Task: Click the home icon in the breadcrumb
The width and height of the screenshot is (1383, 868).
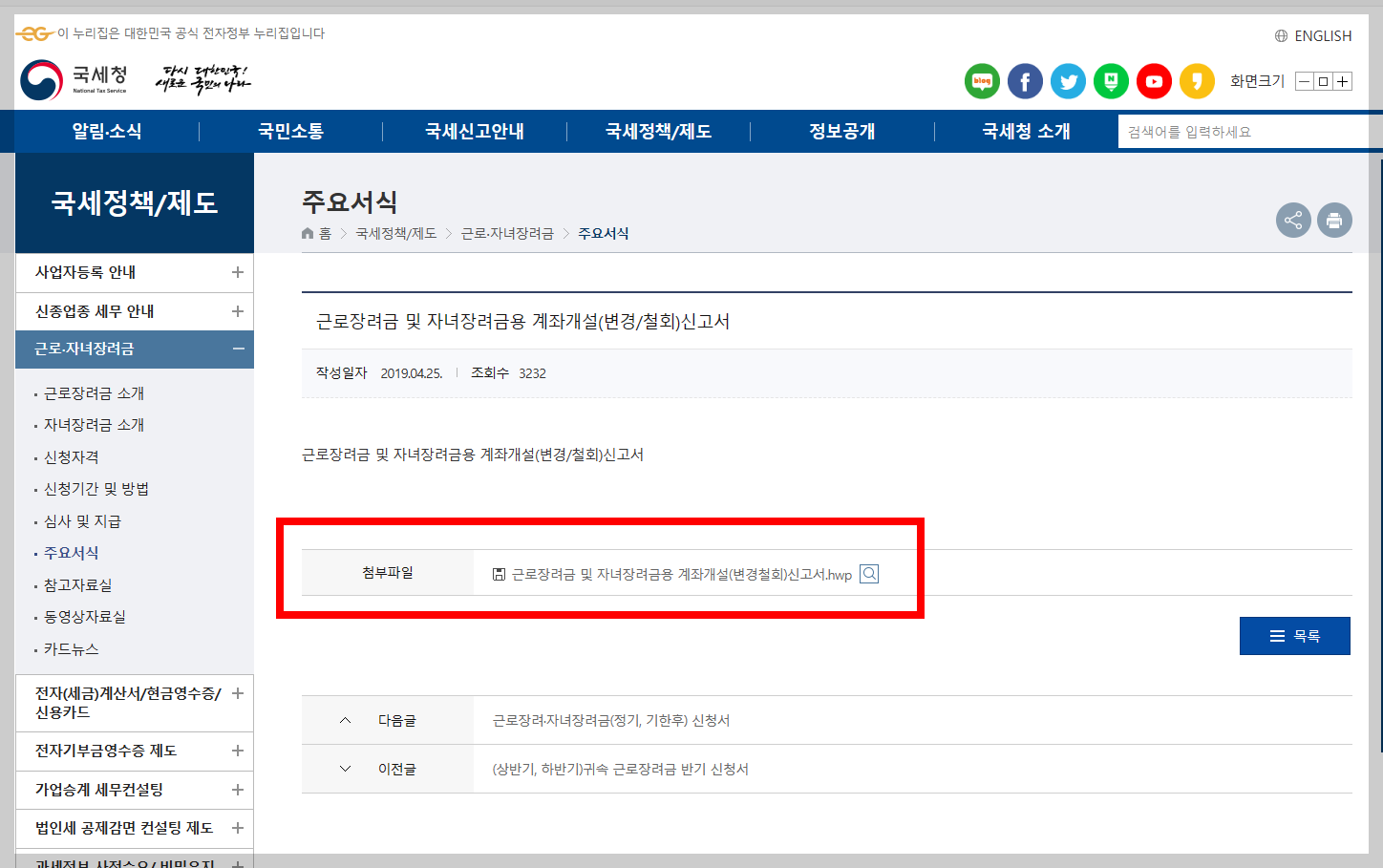Action: [307, 232]
